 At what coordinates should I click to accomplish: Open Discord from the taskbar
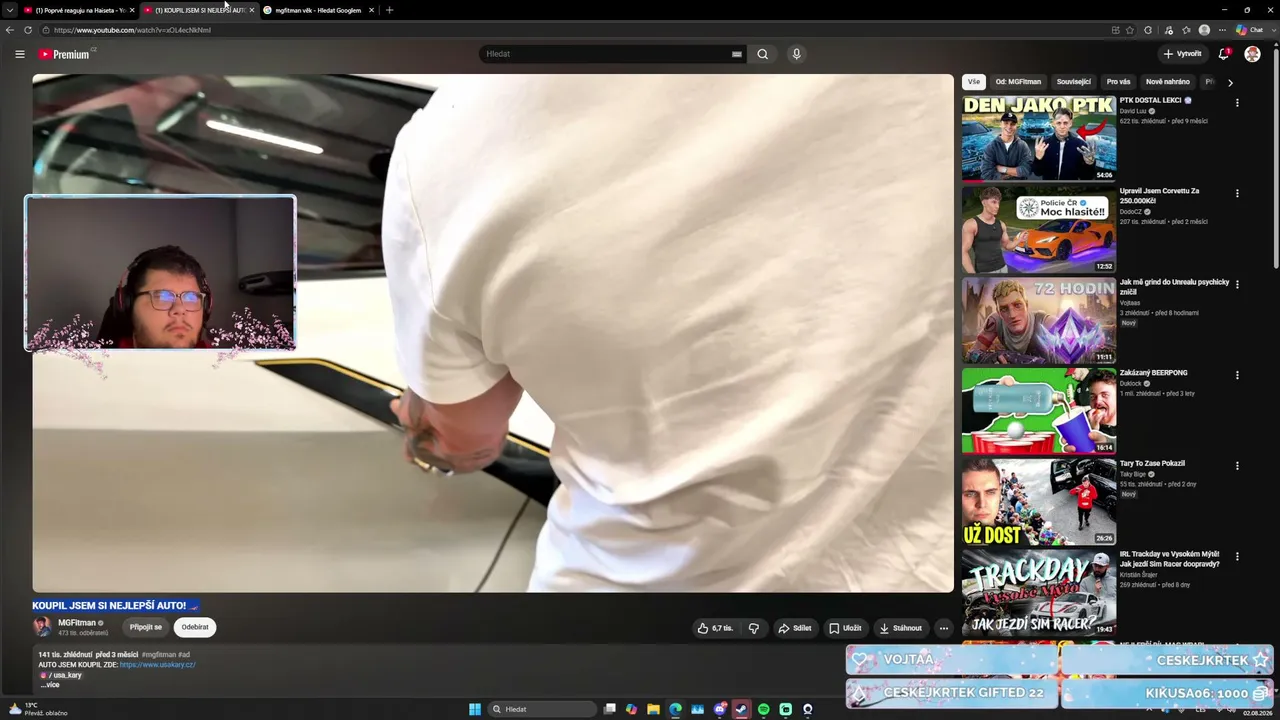click(x=720, y=709)
